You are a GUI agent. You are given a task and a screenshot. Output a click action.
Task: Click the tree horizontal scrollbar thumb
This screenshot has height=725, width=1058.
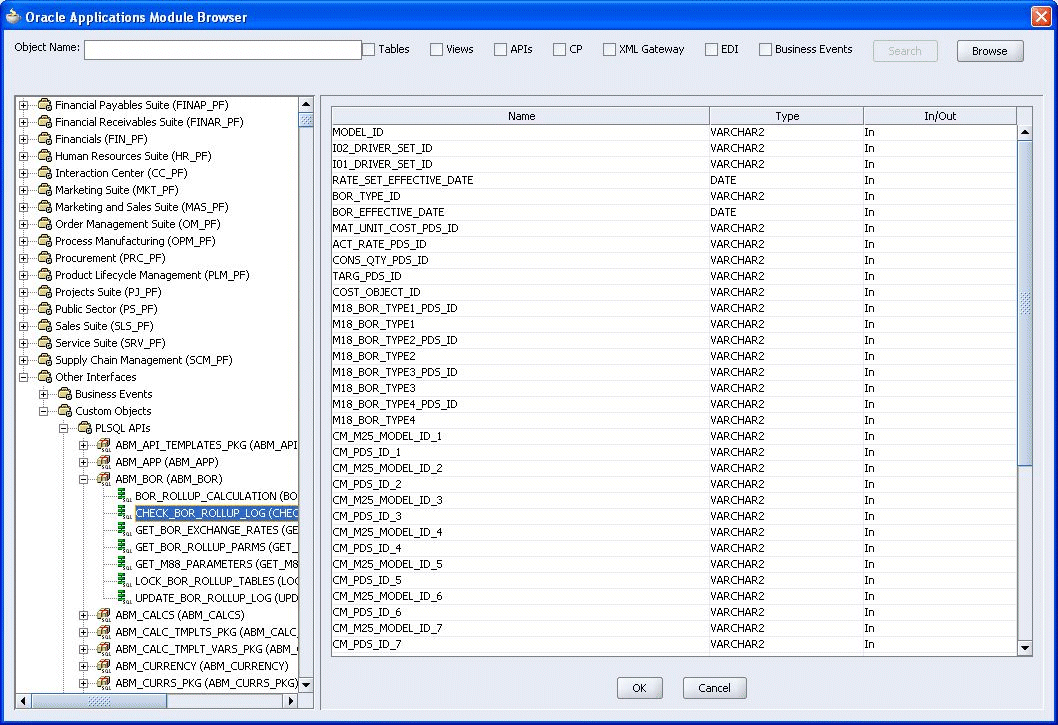(x=99, y=701)
